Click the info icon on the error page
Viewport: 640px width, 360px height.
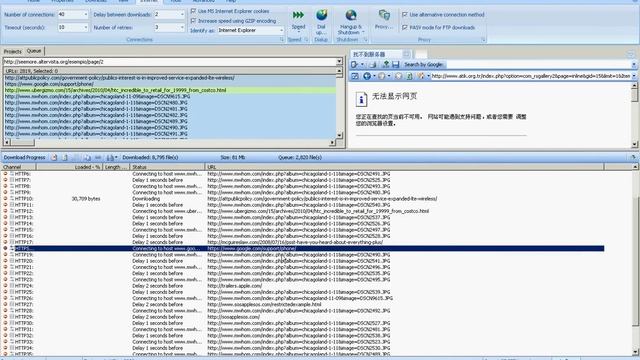pyautogui.click(x=361, y=99)
